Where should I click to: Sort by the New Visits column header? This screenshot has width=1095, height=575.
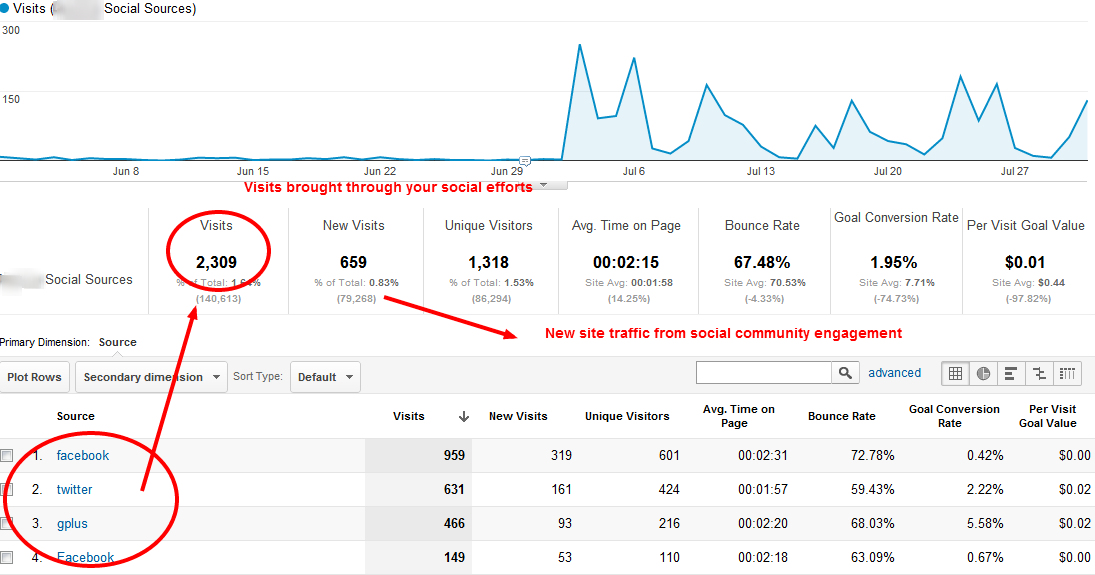coord(518,416)
